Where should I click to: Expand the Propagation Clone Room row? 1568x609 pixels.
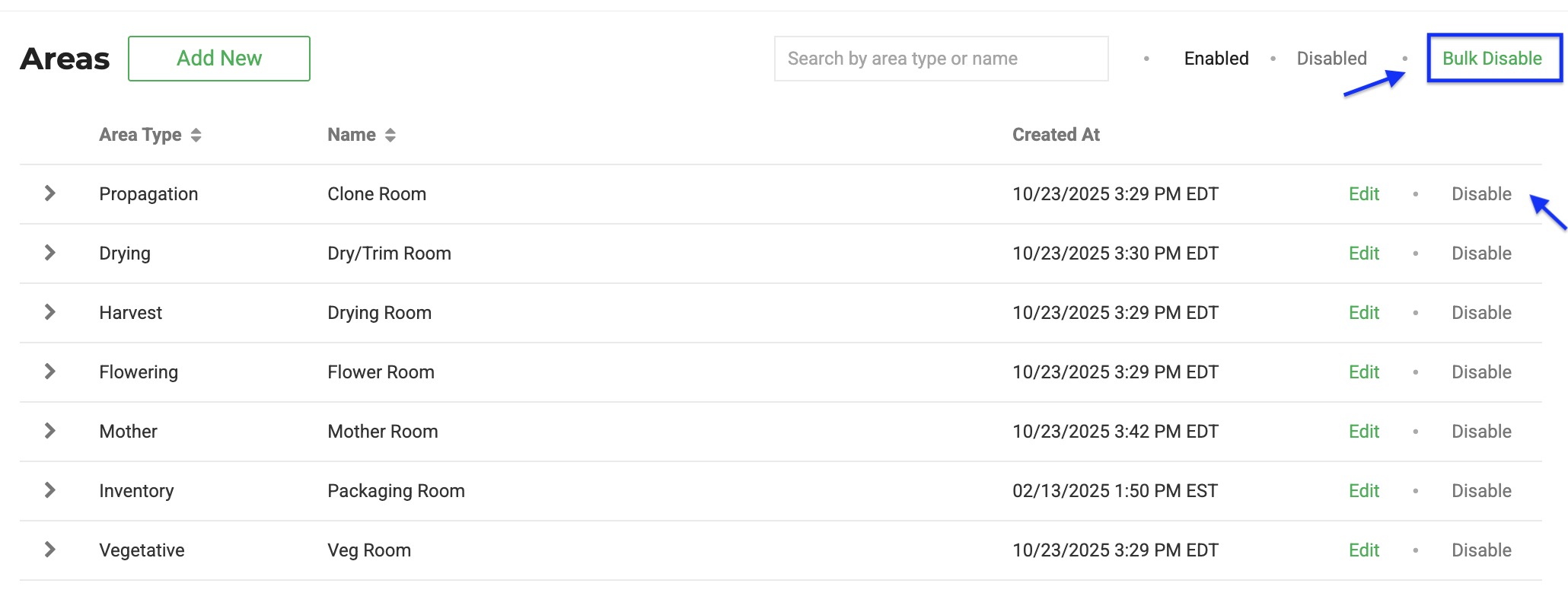pyautogui.click(x=50, y=193)
